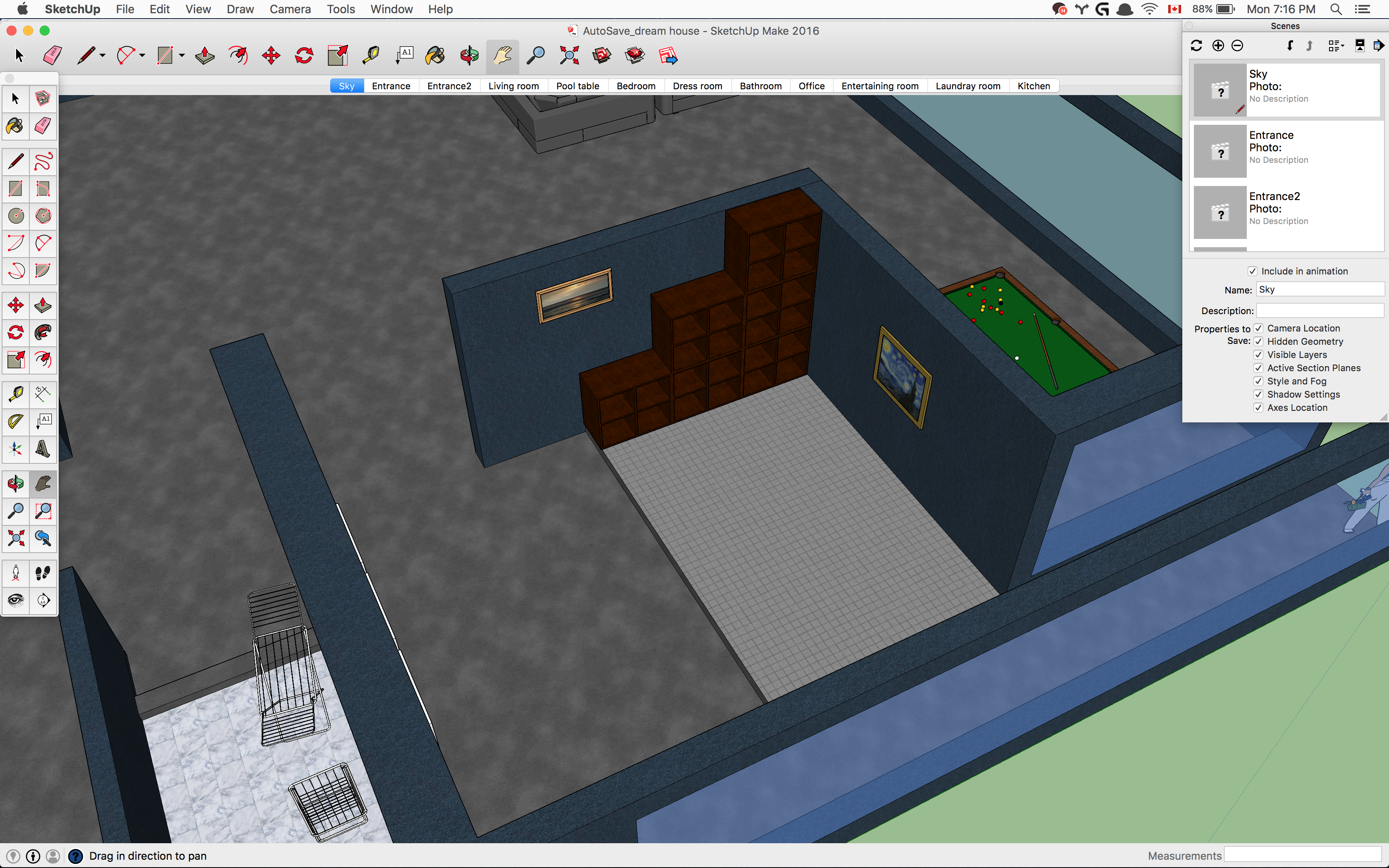Select the Eraser tool in top toolbar
The image size is (1389, 868).
pyautogui.click(x=52, y=56)
